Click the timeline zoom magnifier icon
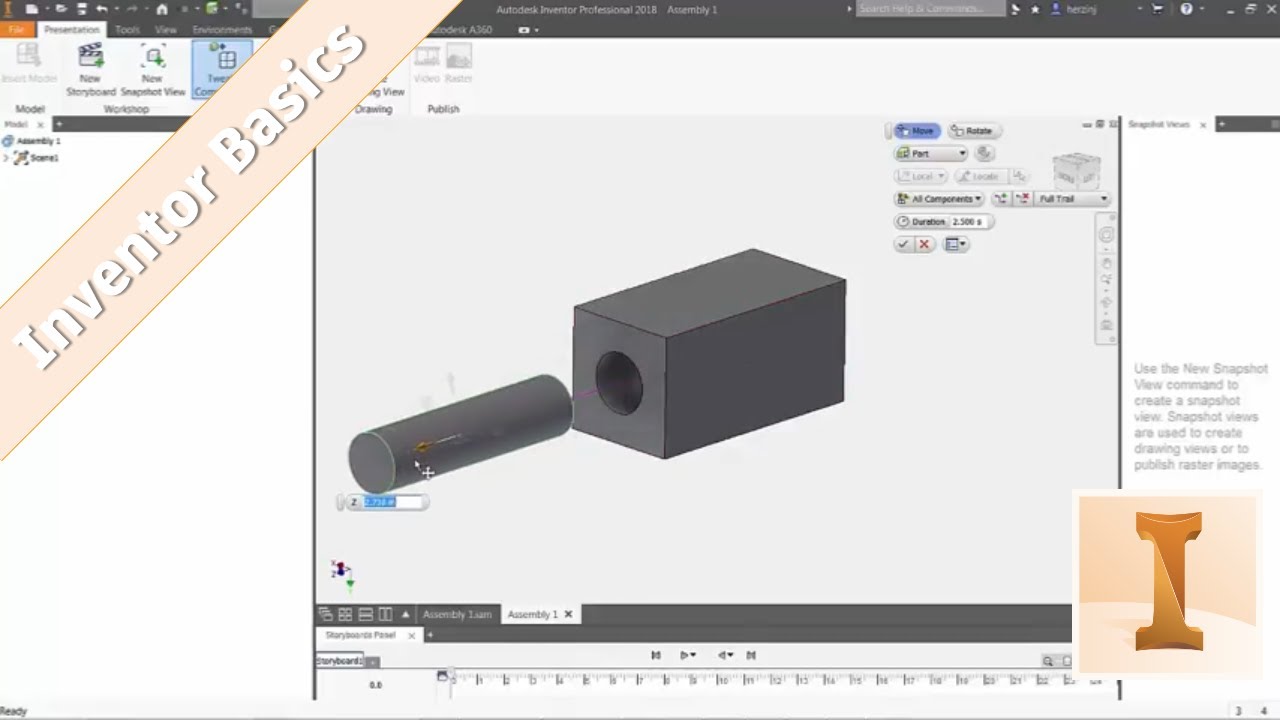The height and width of the screenshot is (720, 1280). [x=1048, y=661]
